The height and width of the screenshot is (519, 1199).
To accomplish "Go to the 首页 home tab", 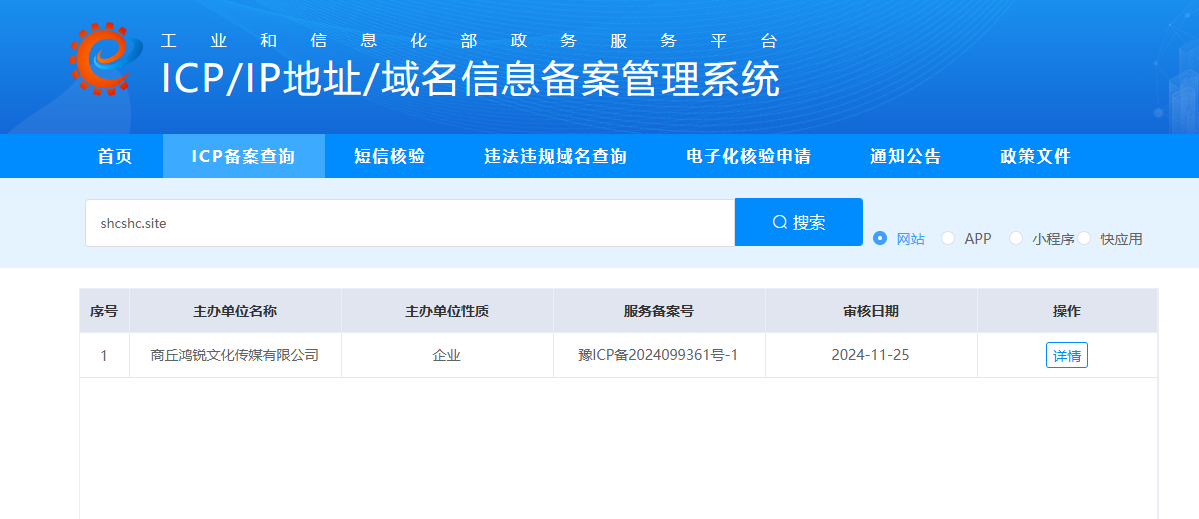I will (x=115, y=157).
